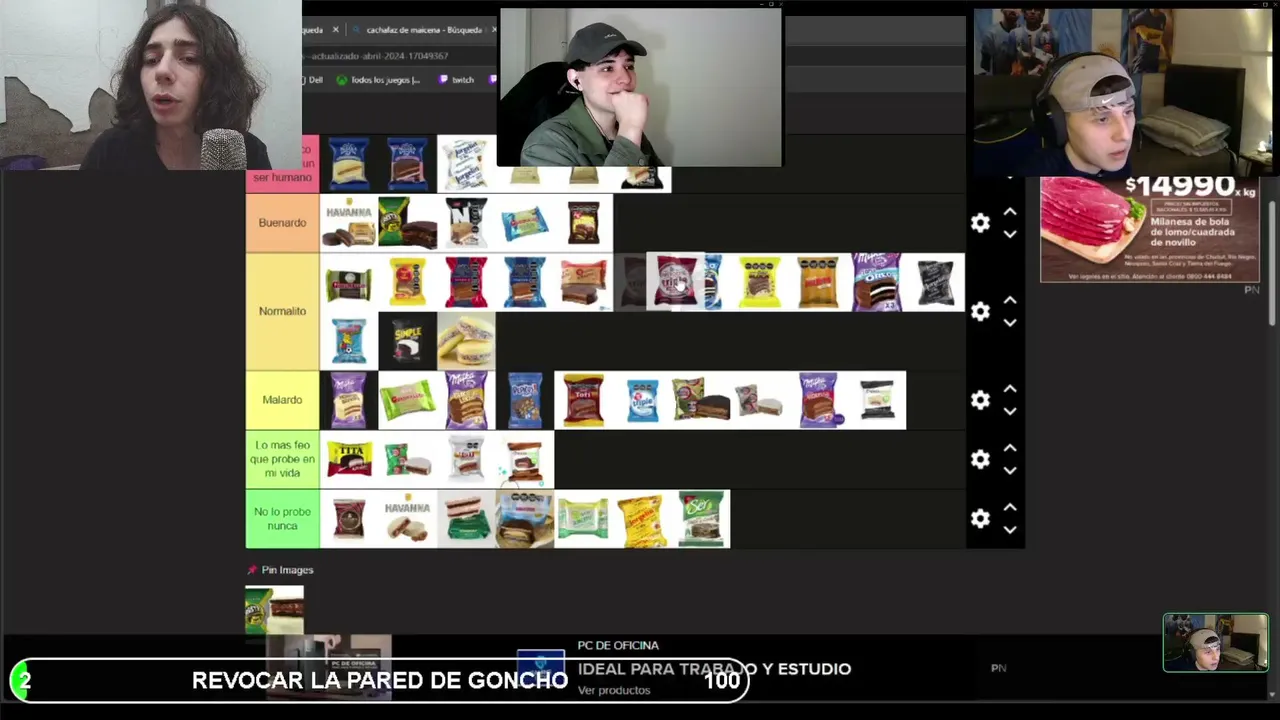
Task: Open settings for "No lo probe nunca" tier
Action: point(980,518)
